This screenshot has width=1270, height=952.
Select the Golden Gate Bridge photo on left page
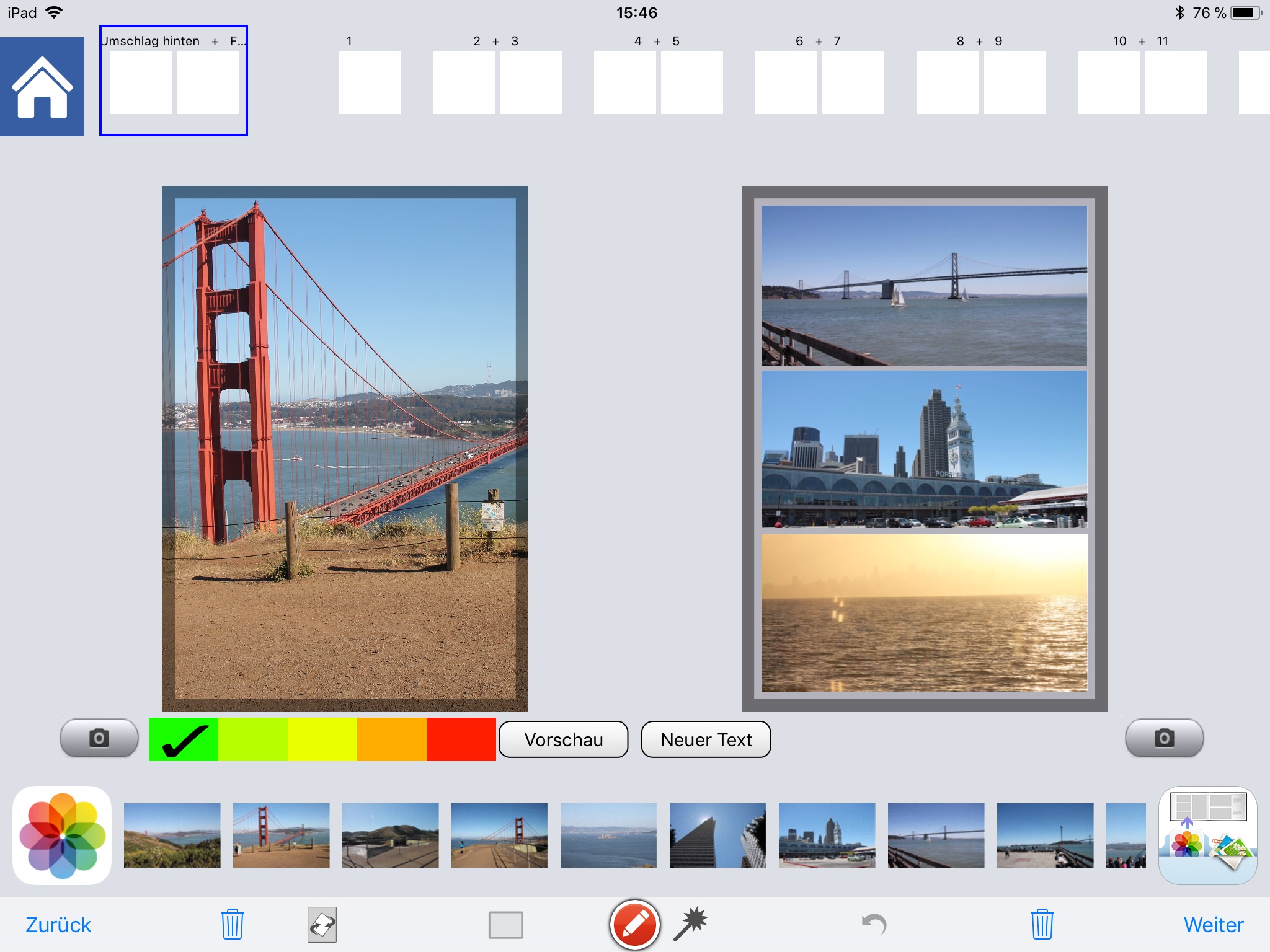345,449
